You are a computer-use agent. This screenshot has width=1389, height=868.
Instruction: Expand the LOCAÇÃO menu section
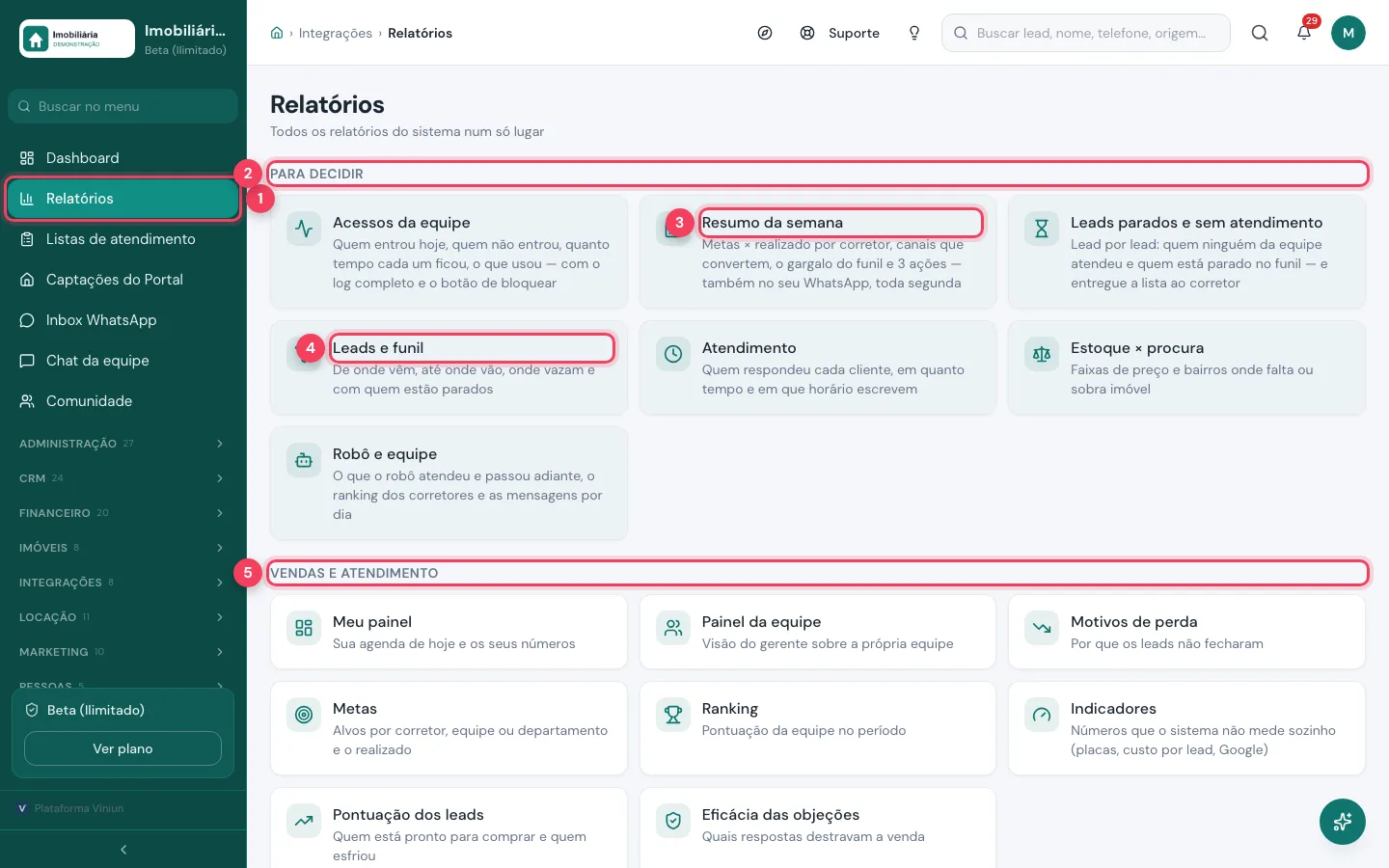pos(123,617)
